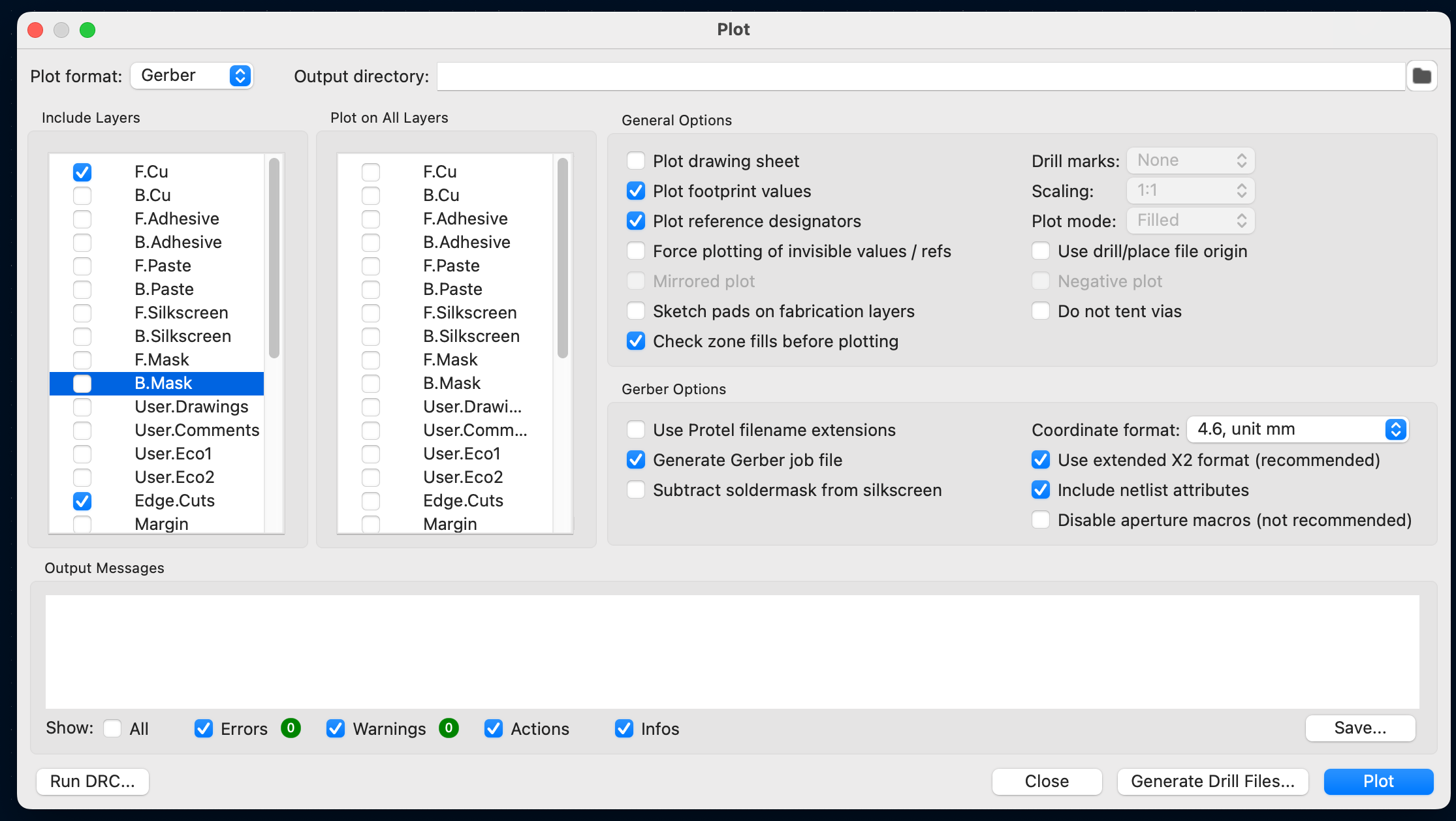Select F.Mask row in Include Layers
Viewport: 1456px width, 821px height.
tap(161, 360)
